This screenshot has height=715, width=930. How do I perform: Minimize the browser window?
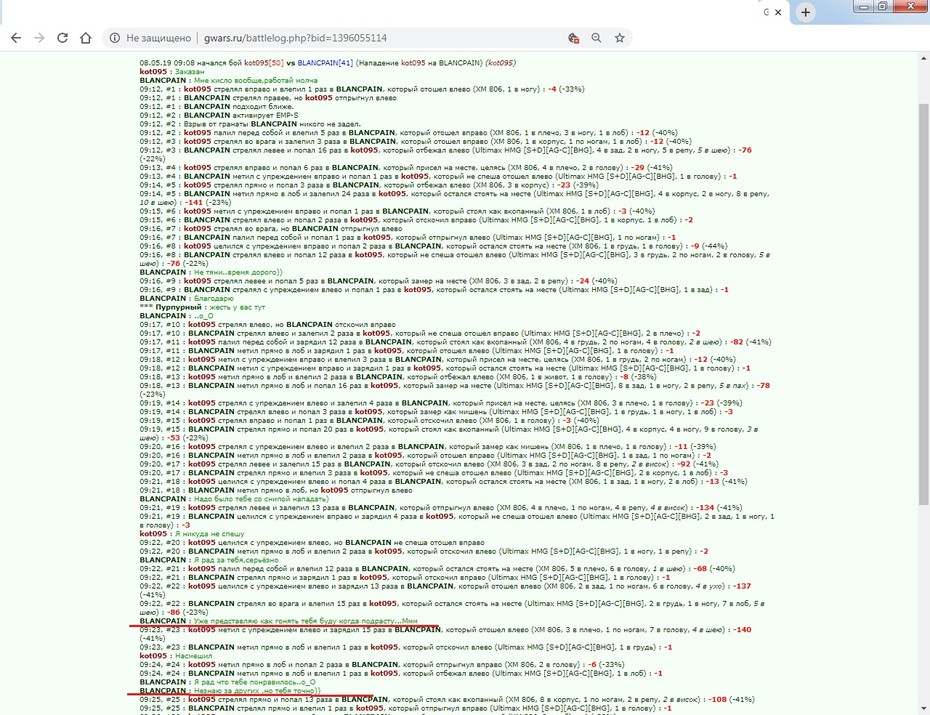(864, 7)
